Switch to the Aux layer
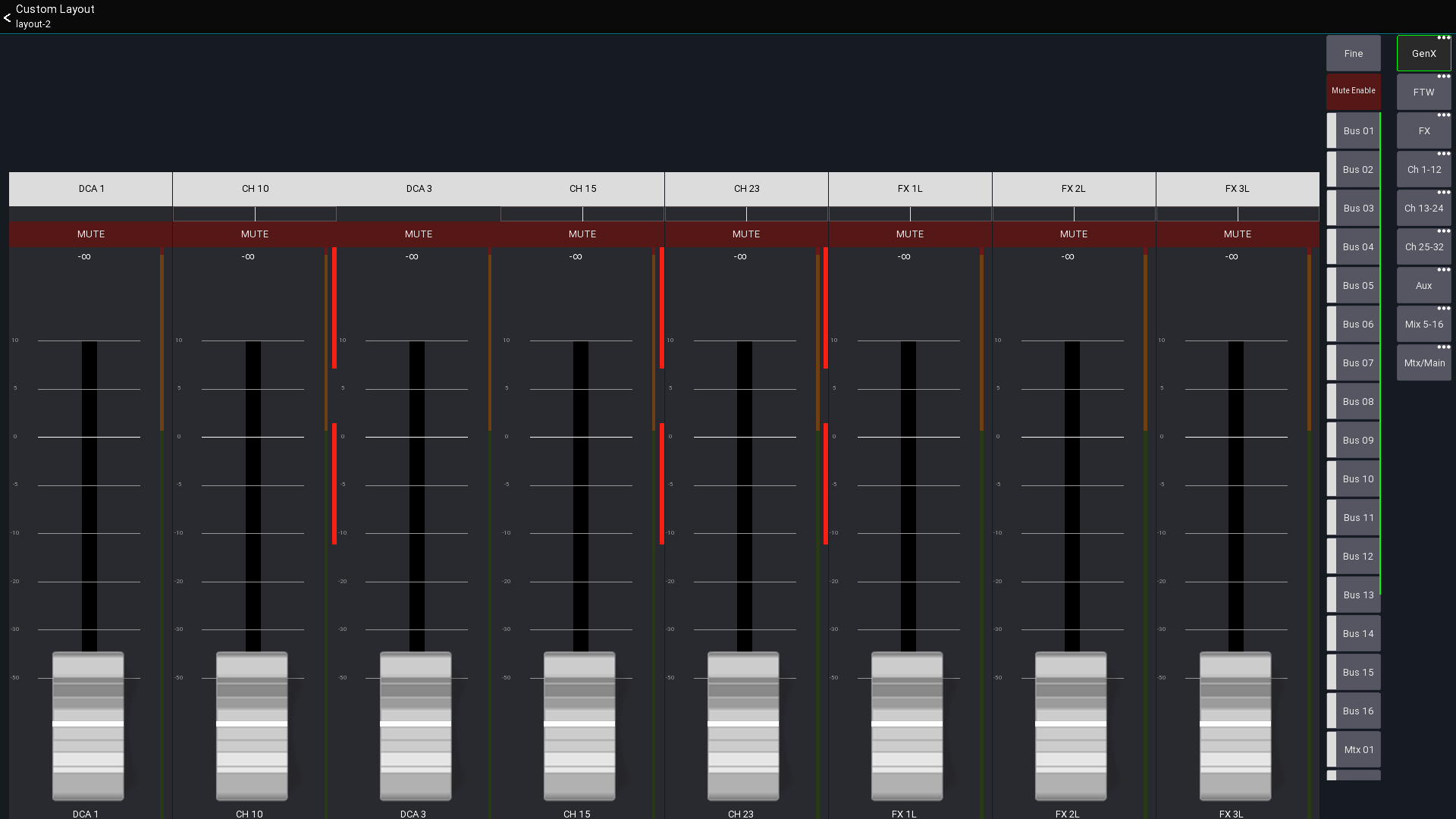The height and width of the screenshot is (819, 1456). 1423,286
